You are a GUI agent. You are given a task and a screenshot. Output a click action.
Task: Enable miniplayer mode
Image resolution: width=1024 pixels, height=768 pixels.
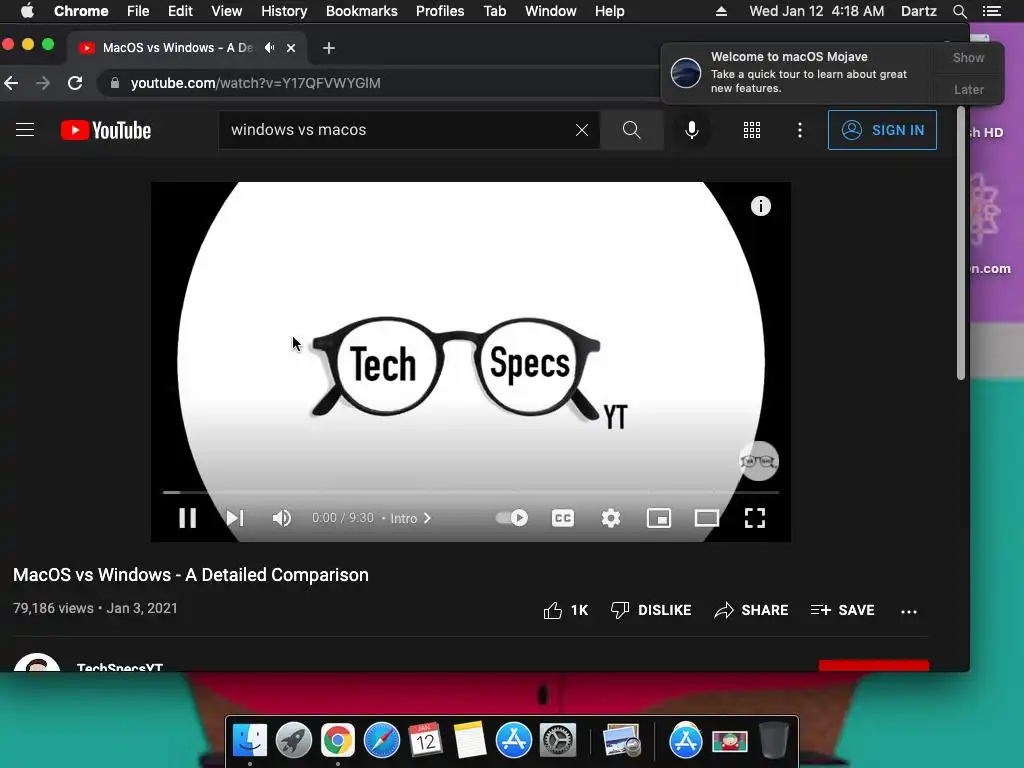click(658, 518)
